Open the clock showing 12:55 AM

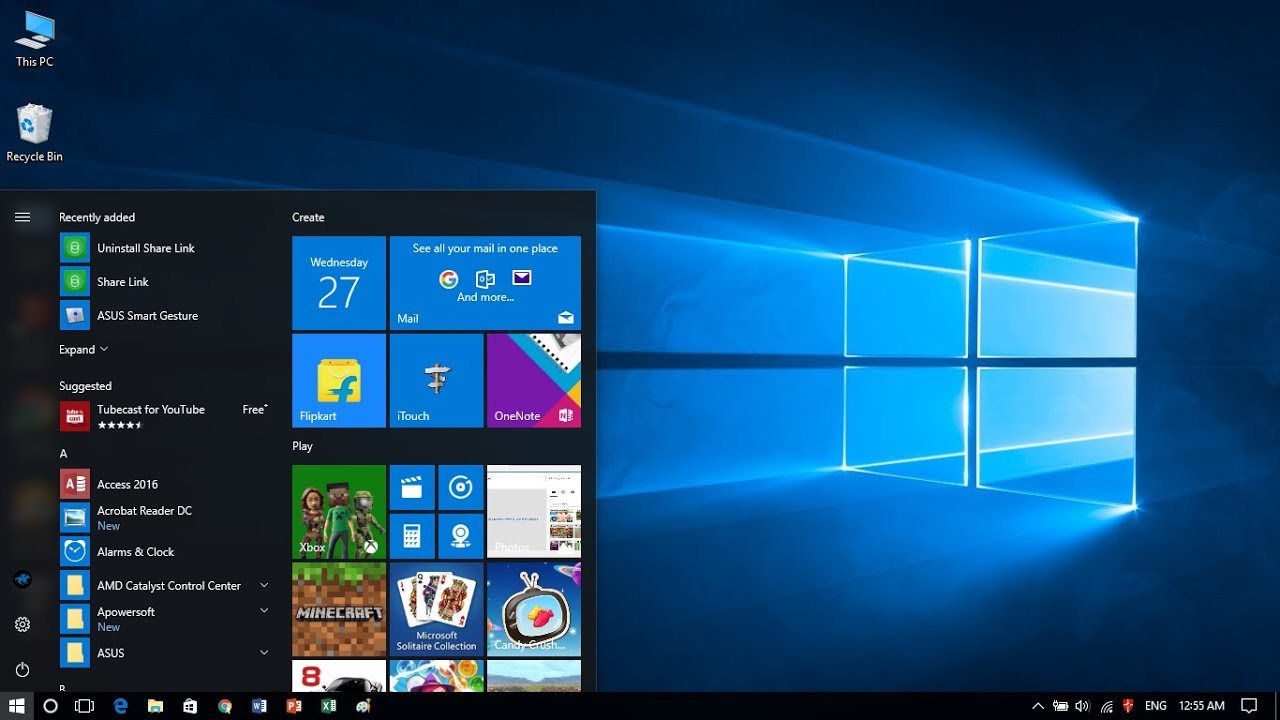[1202, 706]
